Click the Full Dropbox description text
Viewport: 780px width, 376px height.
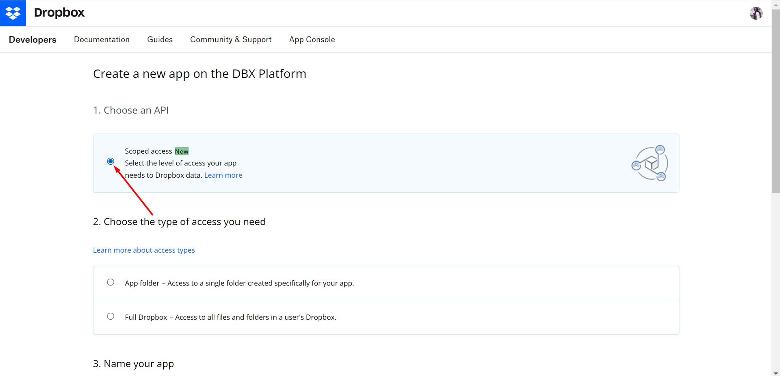[230, 317]
